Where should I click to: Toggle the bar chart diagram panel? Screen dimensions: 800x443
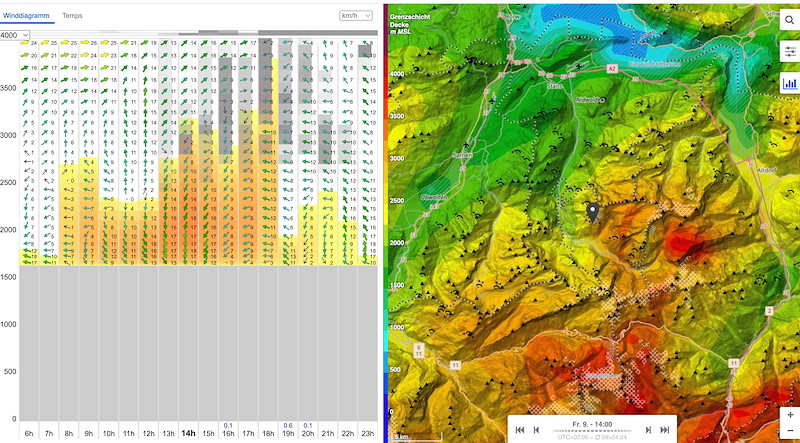tap(789, 84)
